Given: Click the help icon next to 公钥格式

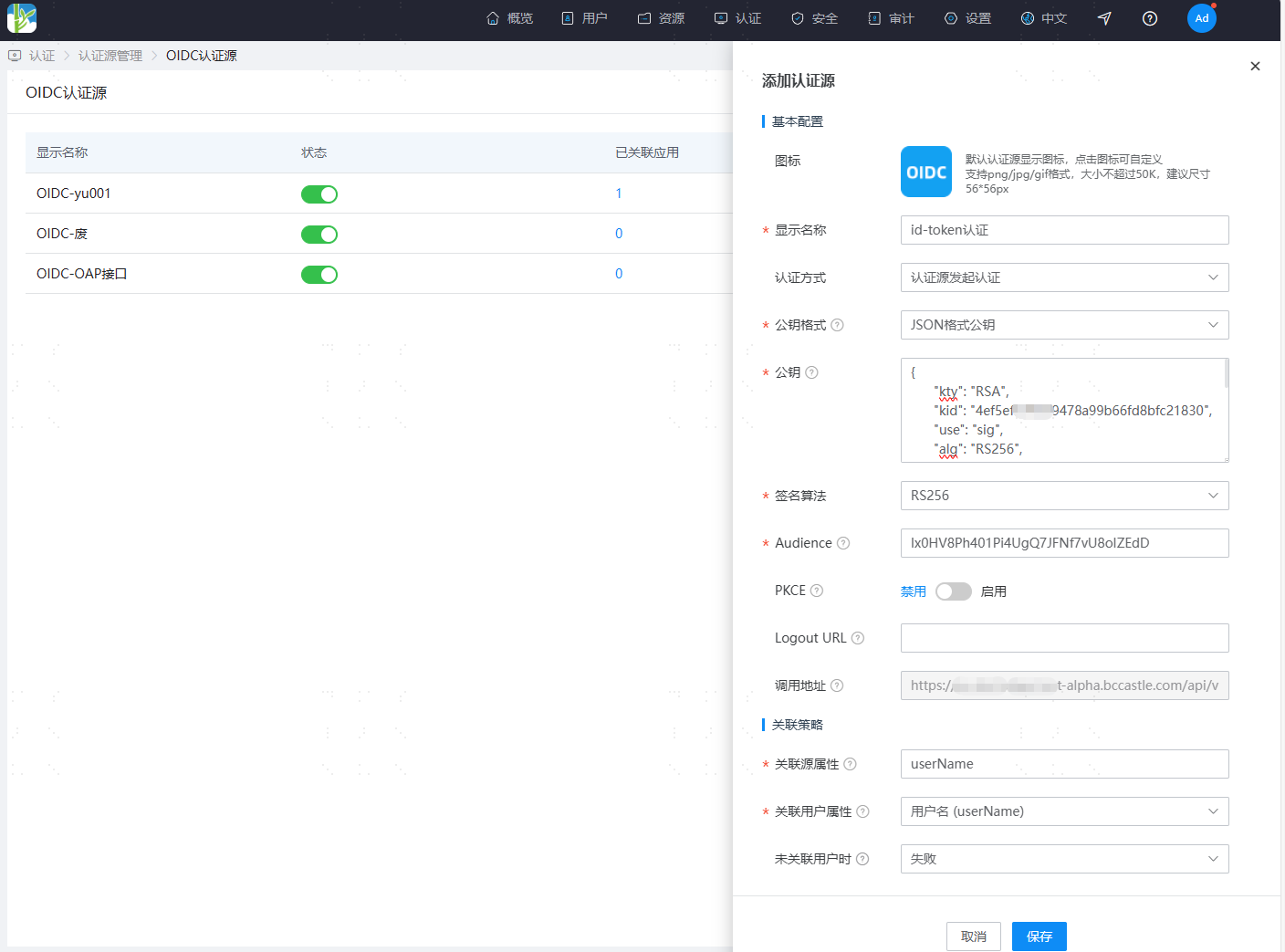Looking at the screenshot, I should pos(837,325).
